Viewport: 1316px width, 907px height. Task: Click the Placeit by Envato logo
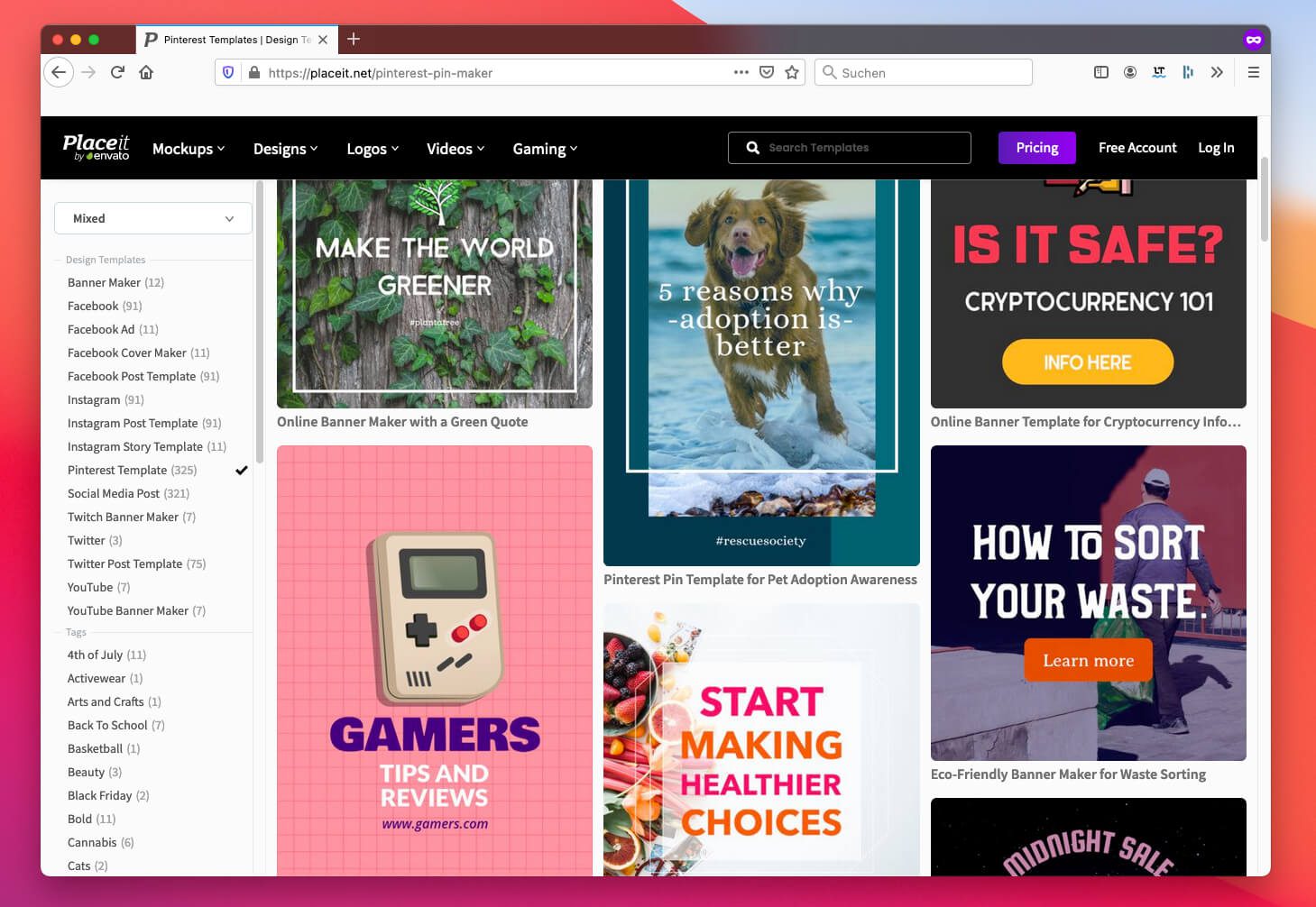pyautogui.click(x=96, y=148)
